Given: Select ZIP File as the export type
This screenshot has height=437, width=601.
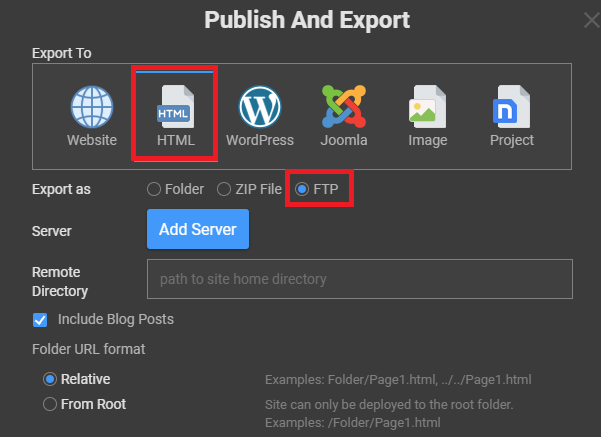Looking at the screenshot, I should point(224,189).
